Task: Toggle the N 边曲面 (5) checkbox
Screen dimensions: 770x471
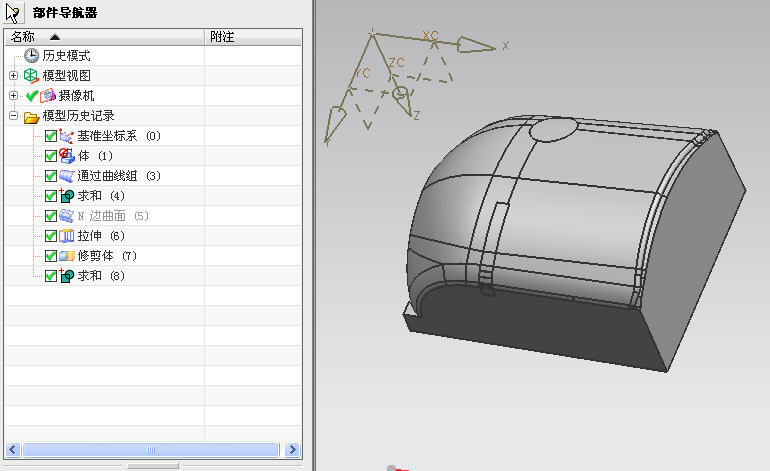Action: (51, 216)
